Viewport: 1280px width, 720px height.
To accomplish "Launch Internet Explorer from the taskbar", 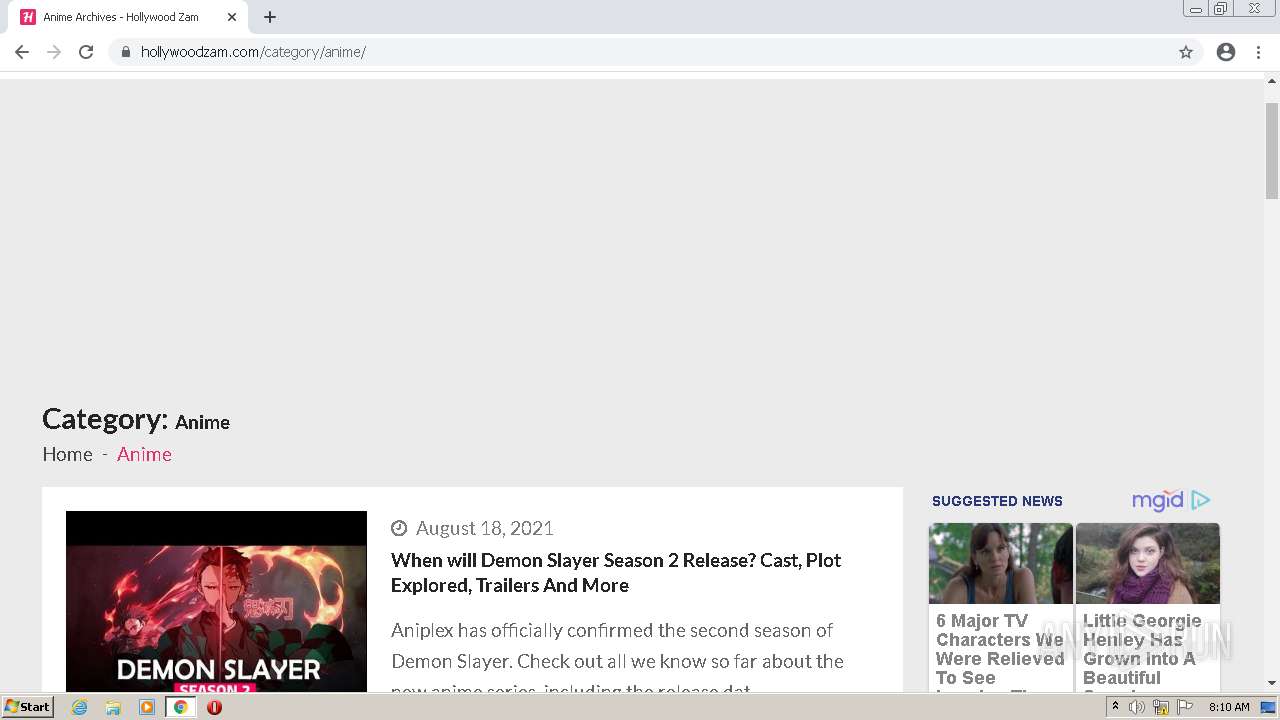I will pos(80,707).
